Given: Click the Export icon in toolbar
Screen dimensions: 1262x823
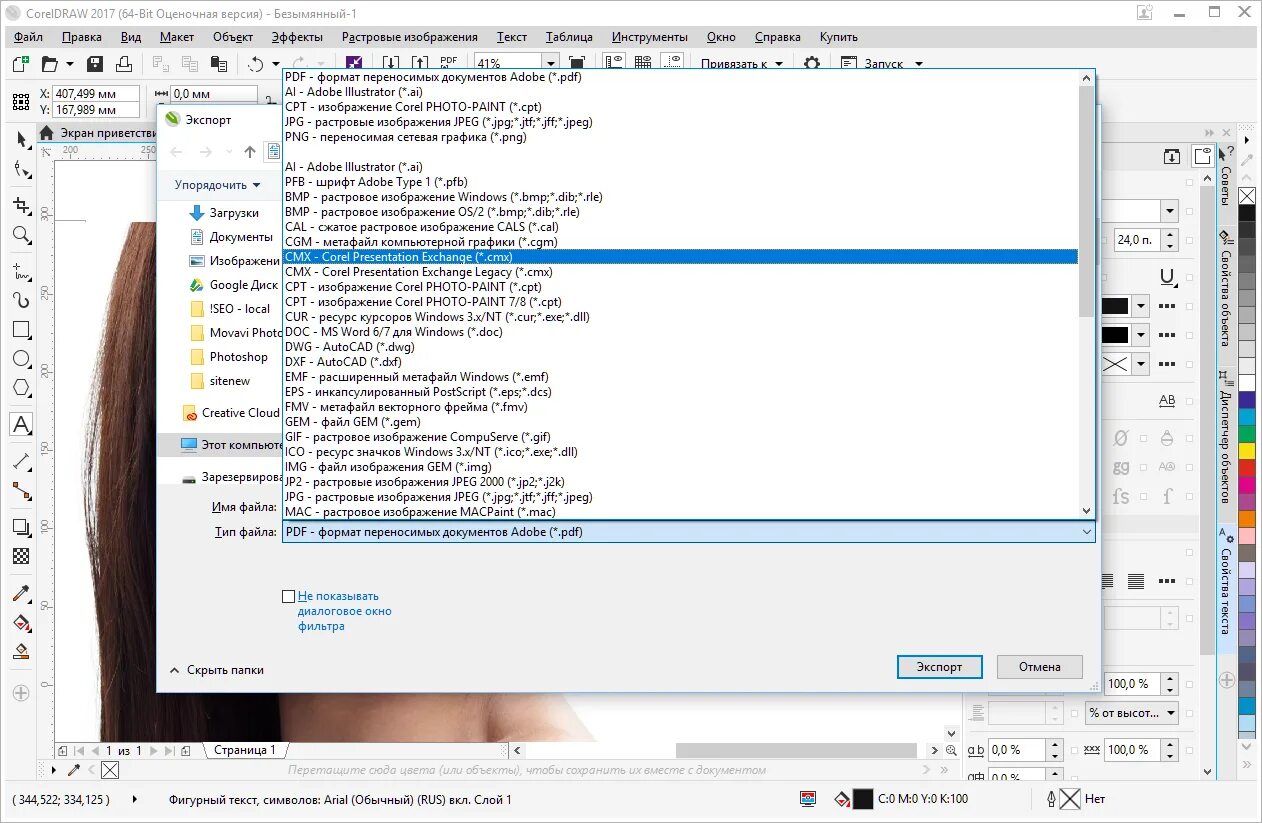Looking at the screenshot, I should point(419,64).
